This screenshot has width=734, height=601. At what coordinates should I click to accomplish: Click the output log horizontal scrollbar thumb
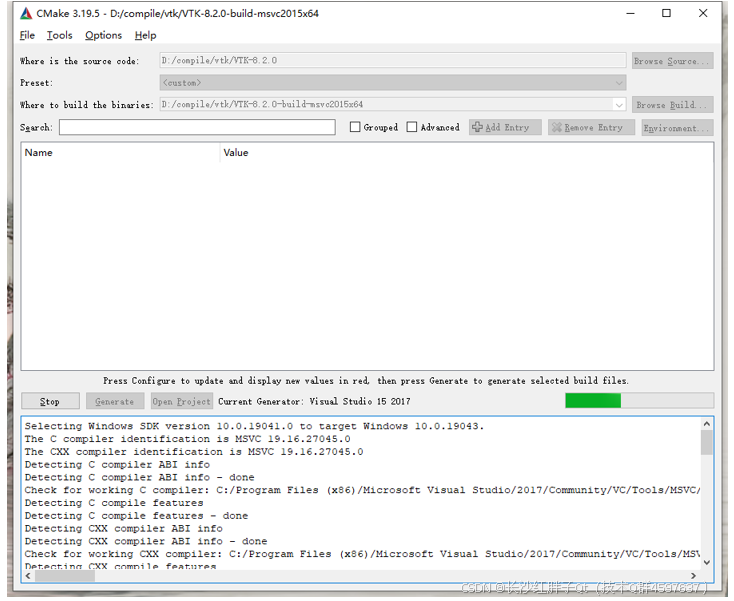pyautogui.click(x=65, y=576)
